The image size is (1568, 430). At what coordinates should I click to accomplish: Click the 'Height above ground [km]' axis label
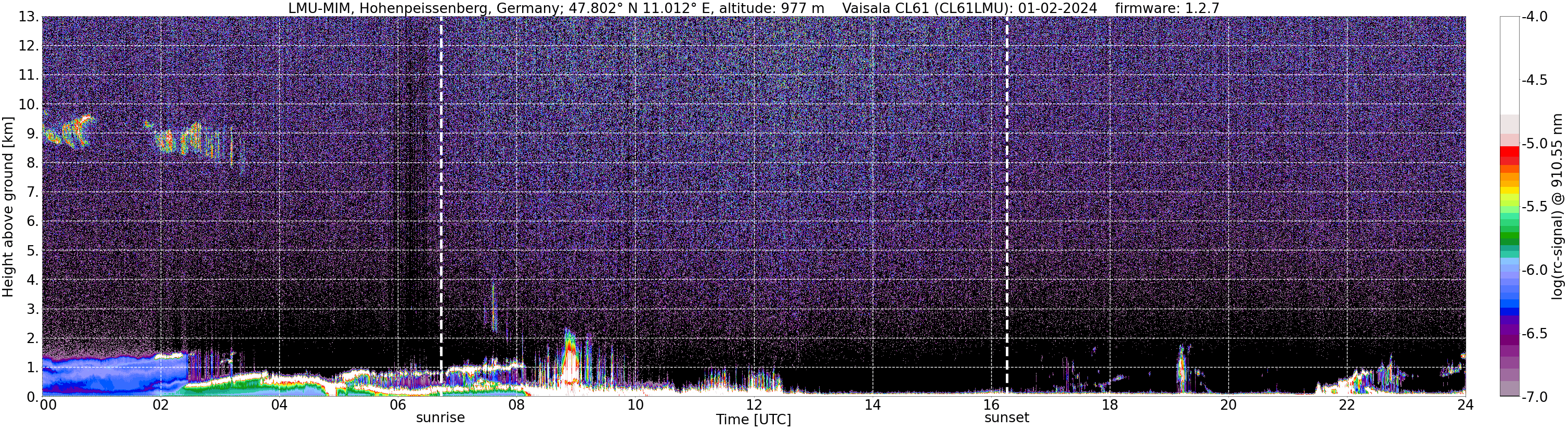(8, 207)
